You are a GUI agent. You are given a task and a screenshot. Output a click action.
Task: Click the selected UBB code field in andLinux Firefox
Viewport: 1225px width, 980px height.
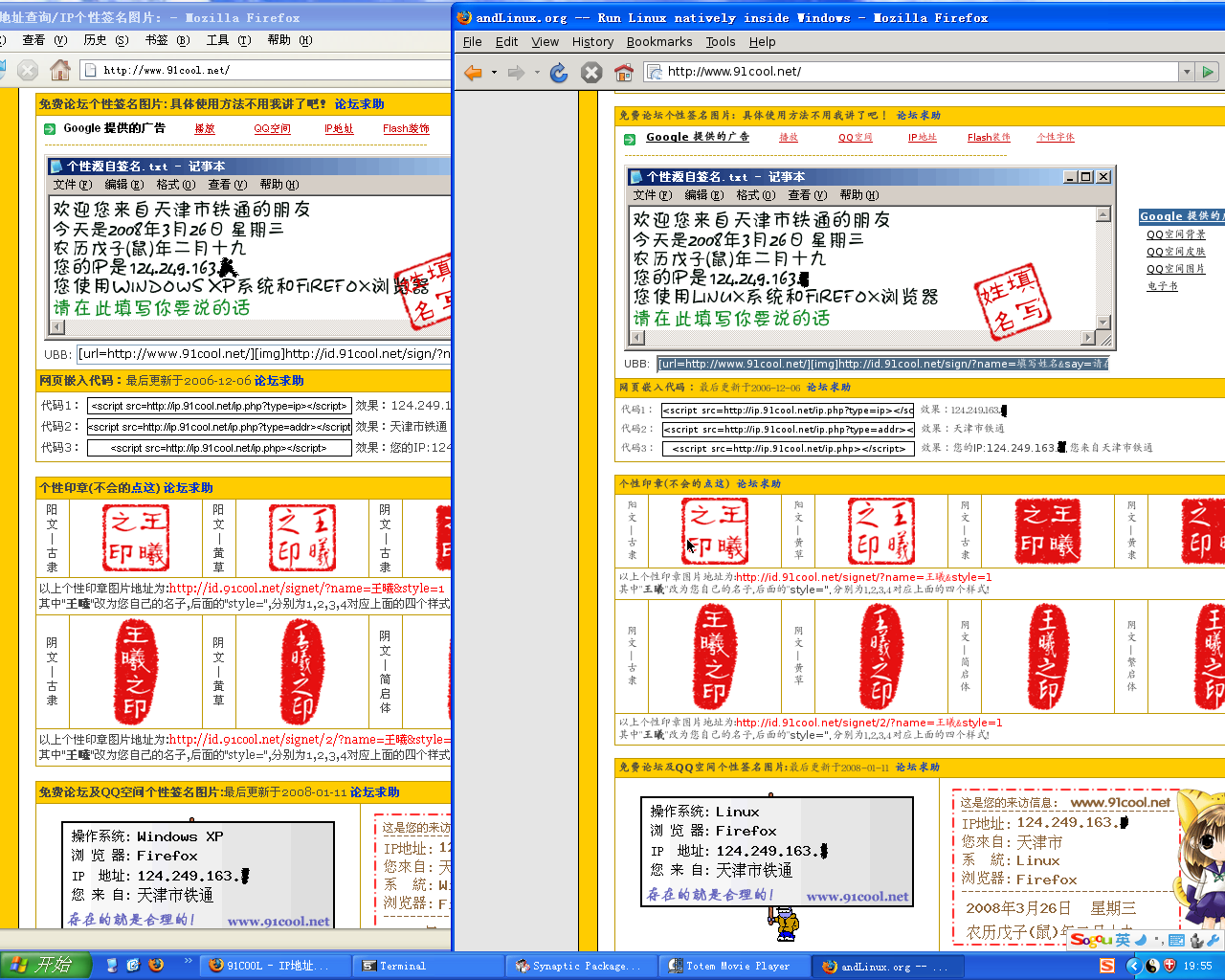[882, 364]
